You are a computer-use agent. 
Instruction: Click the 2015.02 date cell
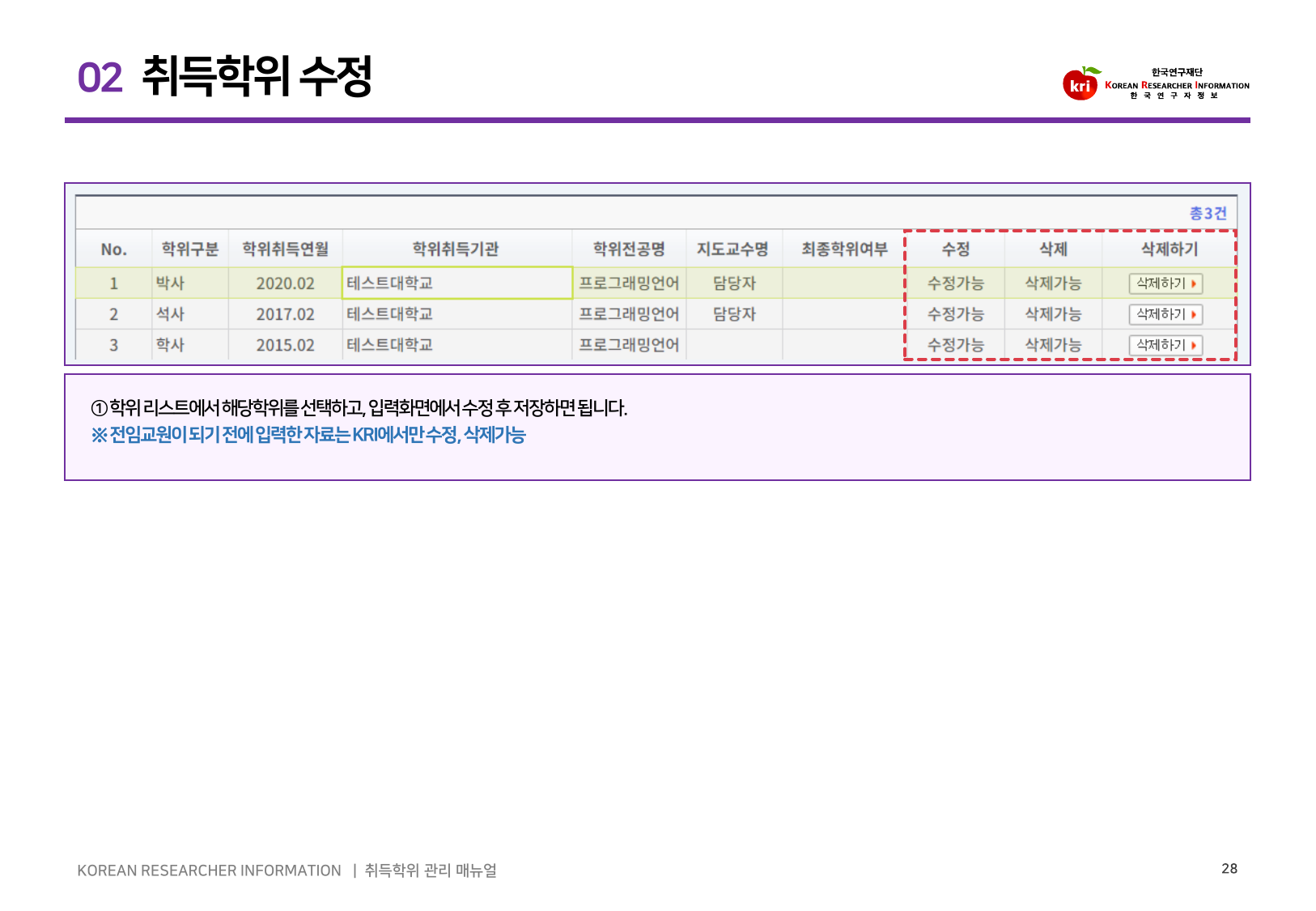tap(285, 345)
